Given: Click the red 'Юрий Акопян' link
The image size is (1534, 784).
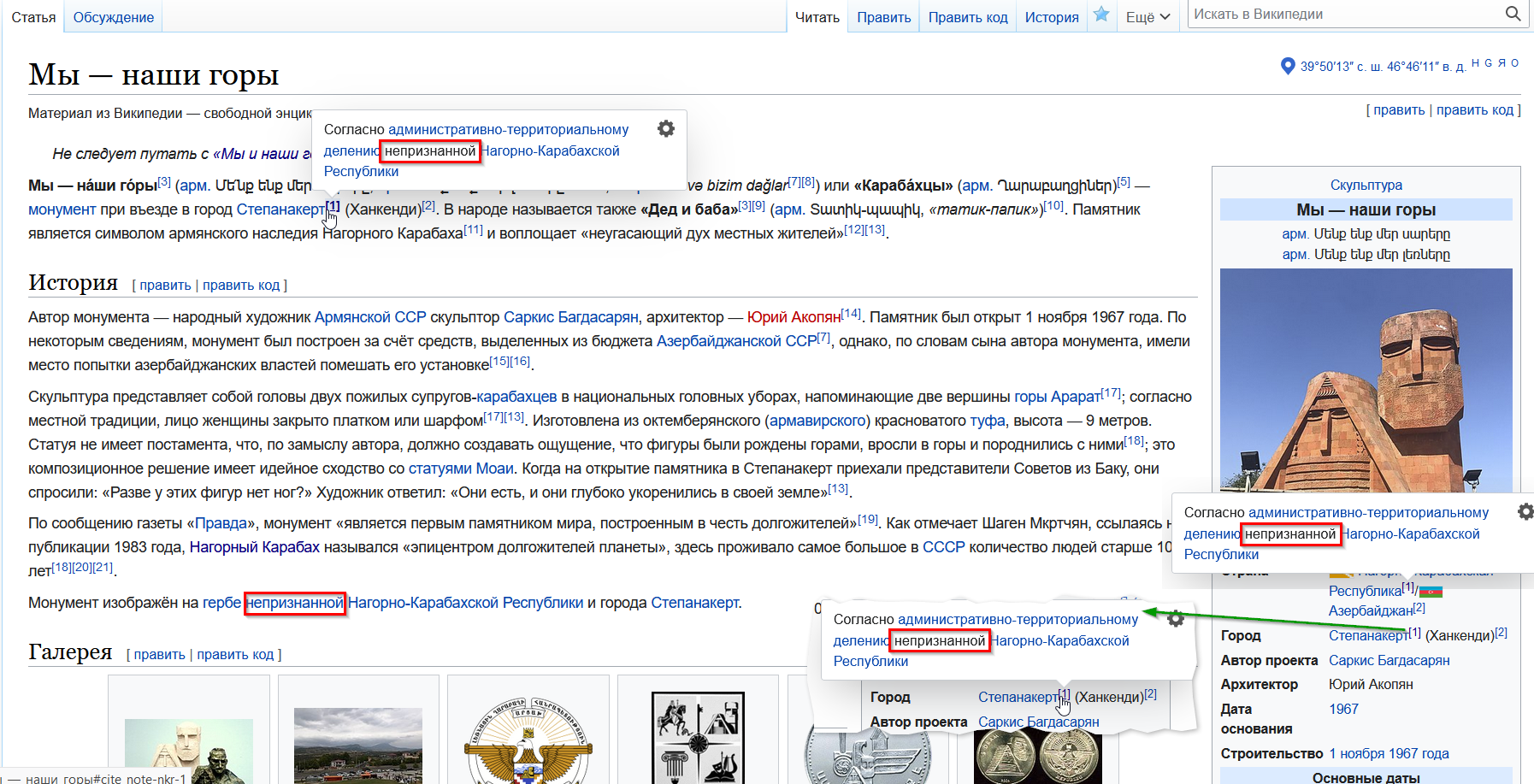Looking at the screenshot, I should [794, 317].
